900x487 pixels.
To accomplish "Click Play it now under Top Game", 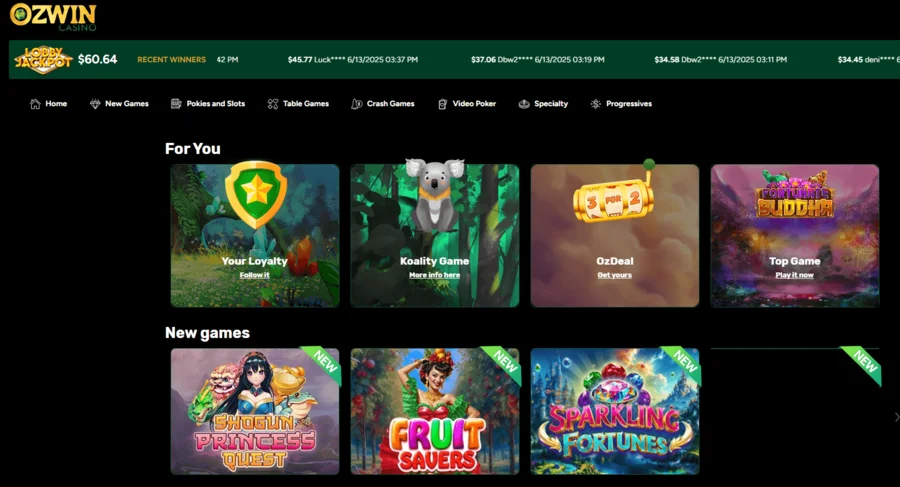I will coord(794,275).
